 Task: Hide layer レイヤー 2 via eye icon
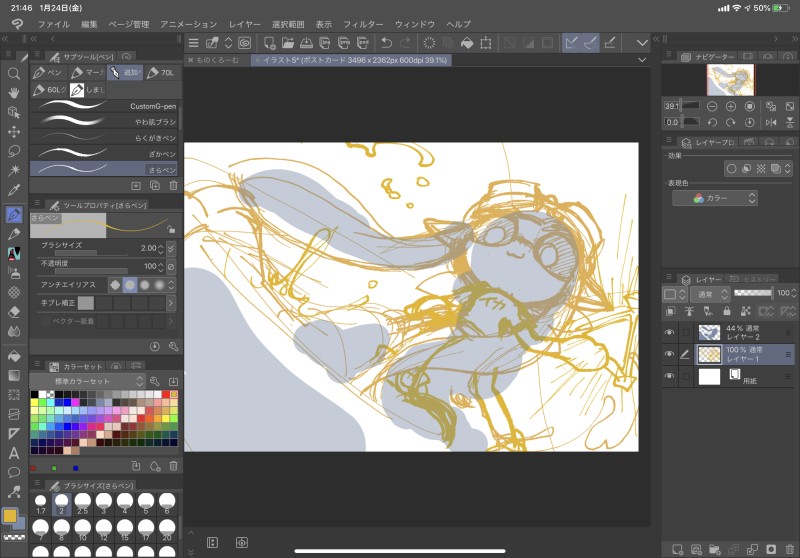[x=669, y=333]
